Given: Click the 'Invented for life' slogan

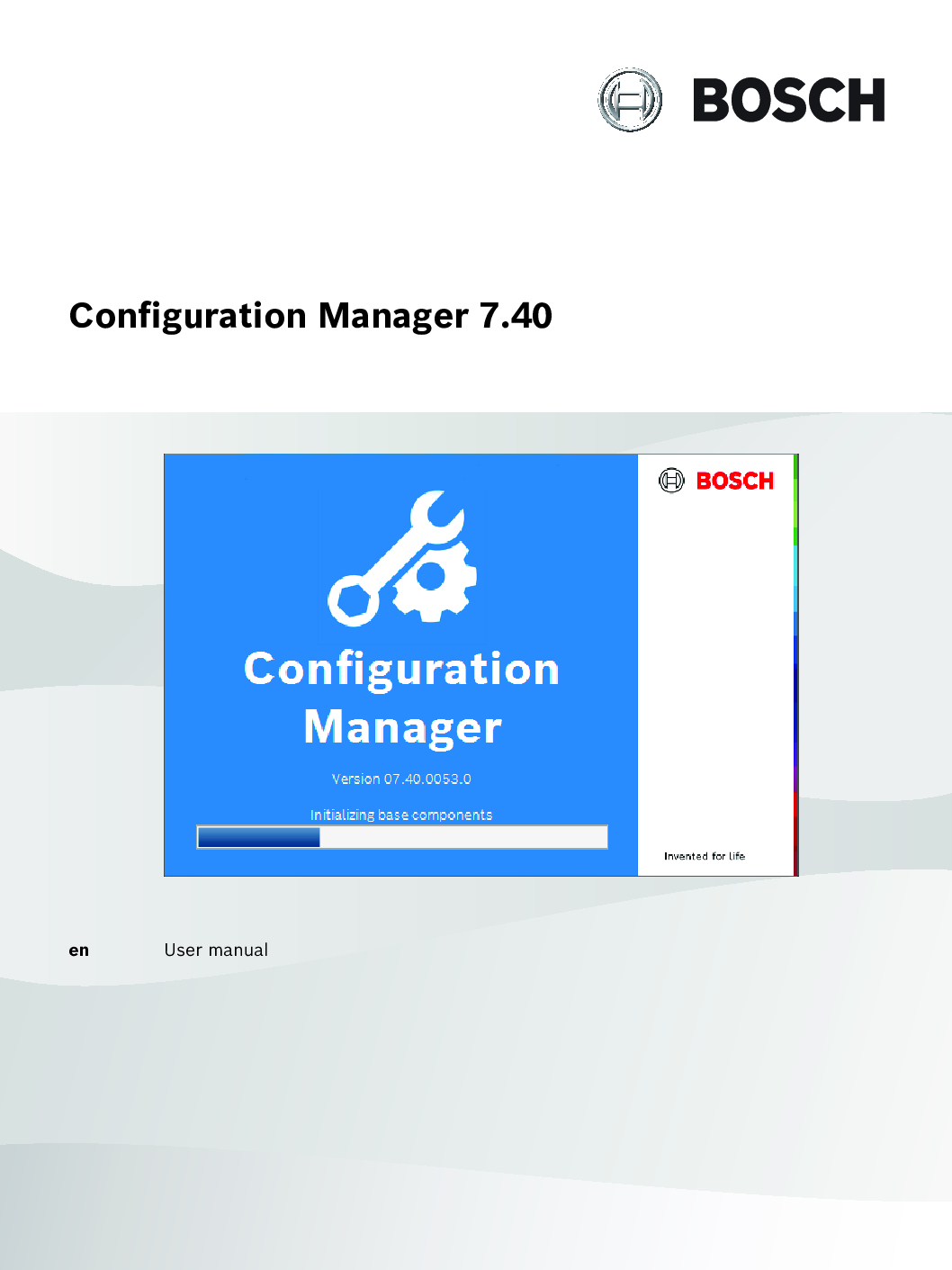Looking at the screenshot, I should (x=705, y=856).
